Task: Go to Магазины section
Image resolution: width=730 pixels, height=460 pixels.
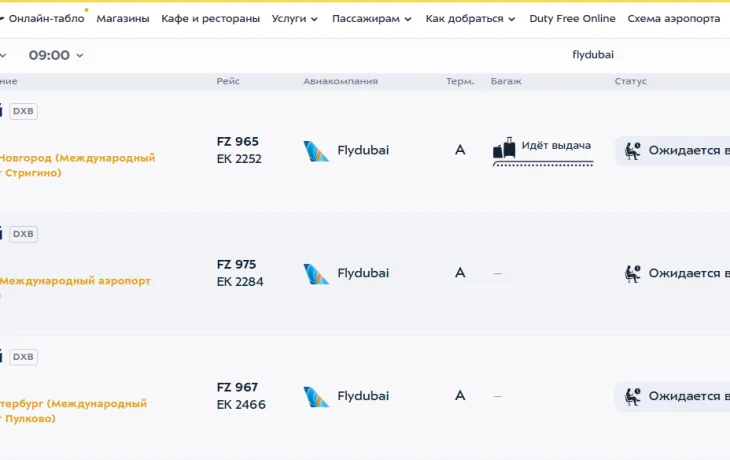Action: point(123,19)
